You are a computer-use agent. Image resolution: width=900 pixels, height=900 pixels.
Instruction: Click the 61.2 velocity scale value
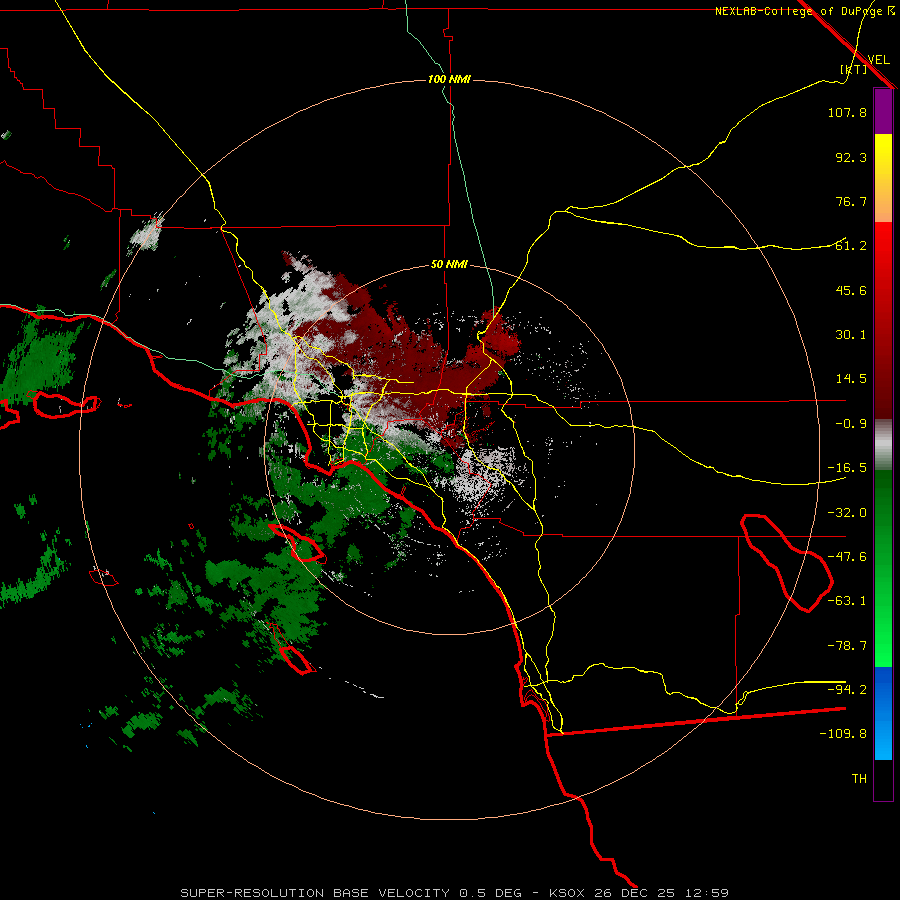pos(851,246)
